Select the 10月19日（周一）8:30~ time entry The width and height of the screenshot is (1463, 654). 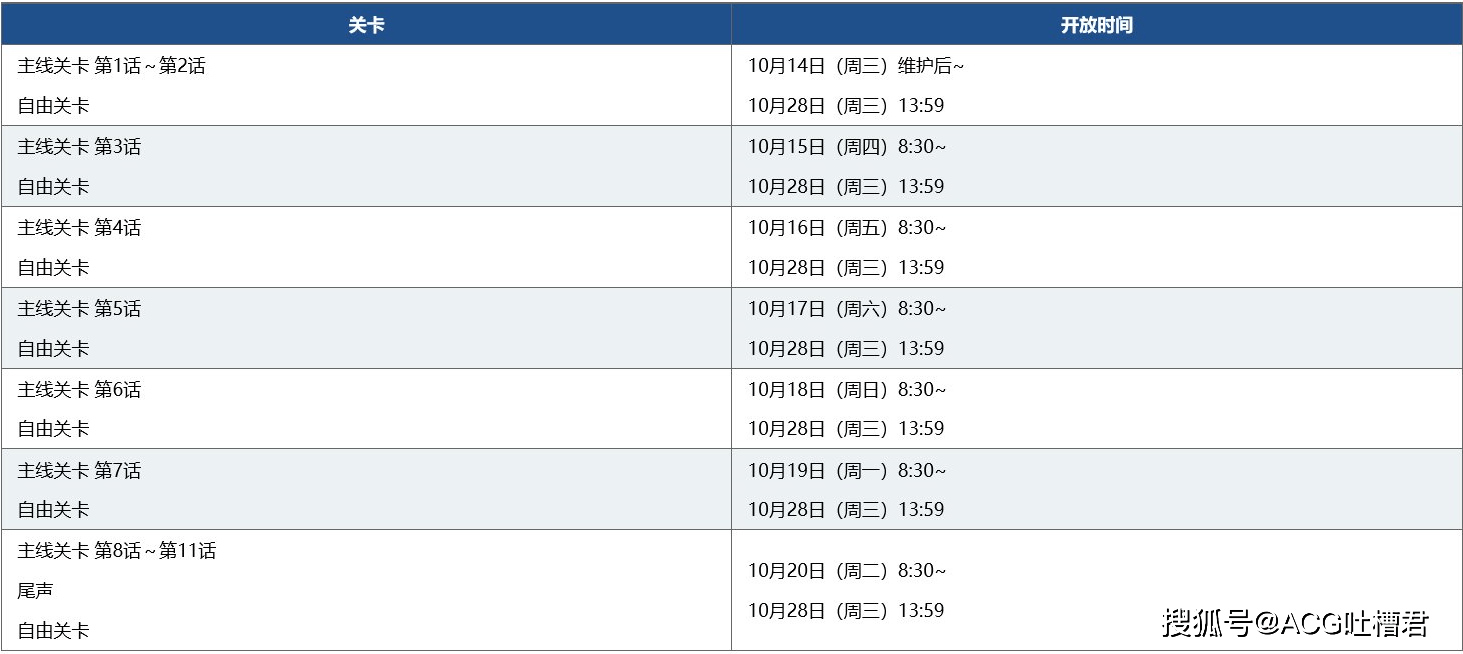(847, 471)
